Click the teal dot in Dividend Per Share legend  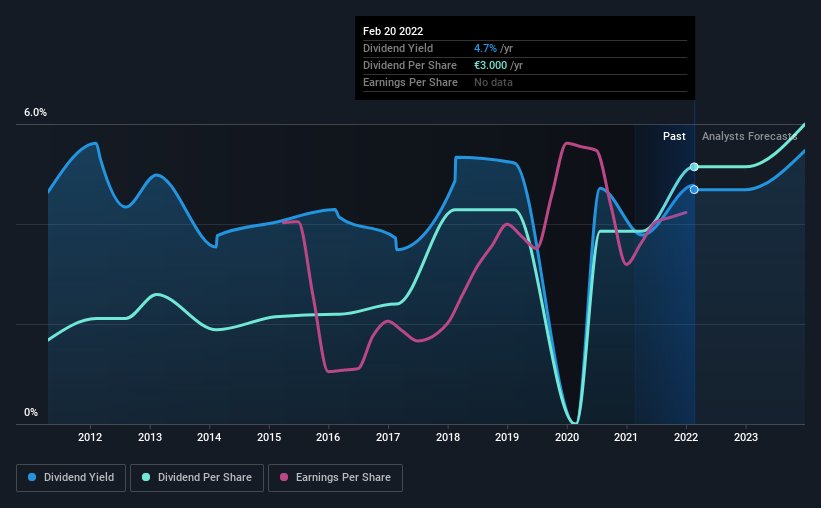pyautogui.click(x=146, y=477)
